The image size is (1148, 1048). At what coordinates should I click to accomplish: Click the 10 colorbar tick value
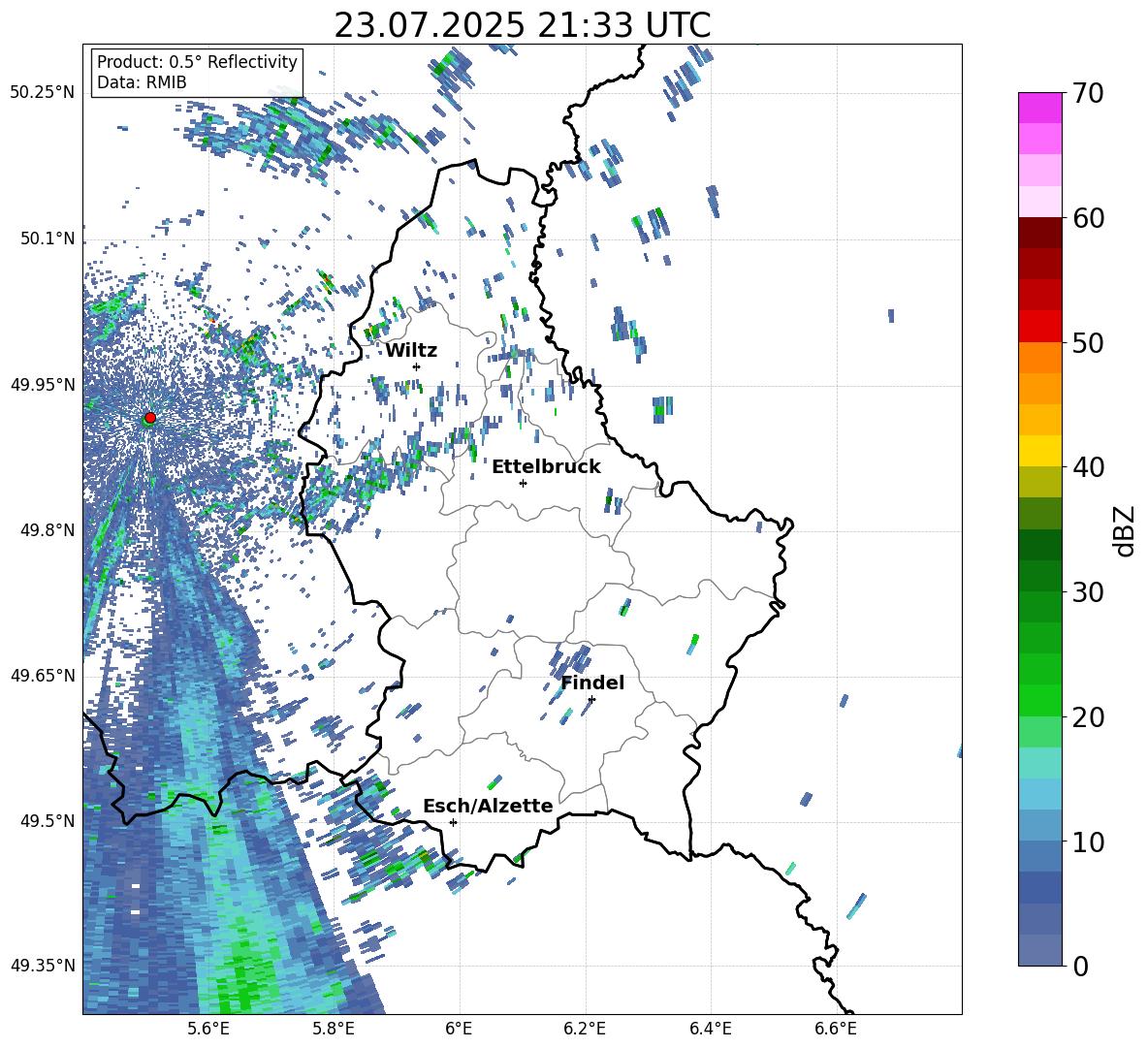point(1088,842)
